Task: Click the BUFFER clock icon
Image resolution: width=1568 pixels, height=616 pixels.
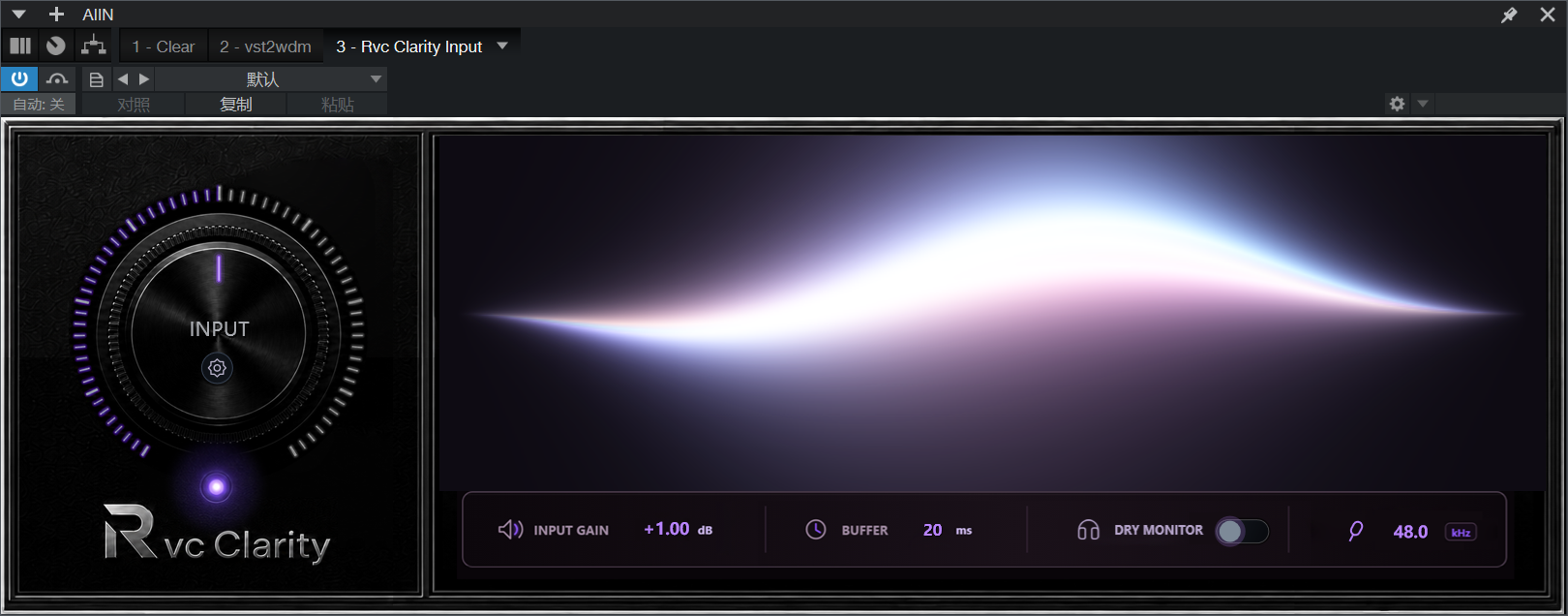Action: click(x=816, y=530)
